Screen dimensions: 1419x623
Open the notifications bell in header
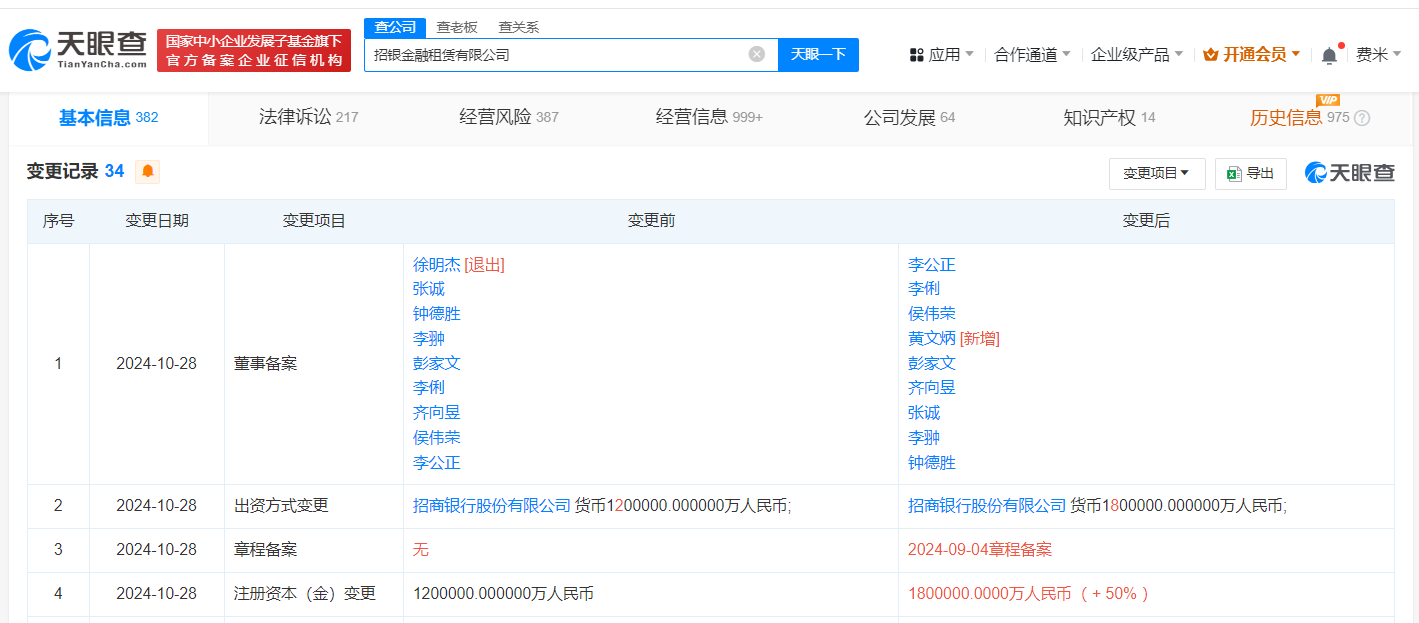(x=1329, y=55)
